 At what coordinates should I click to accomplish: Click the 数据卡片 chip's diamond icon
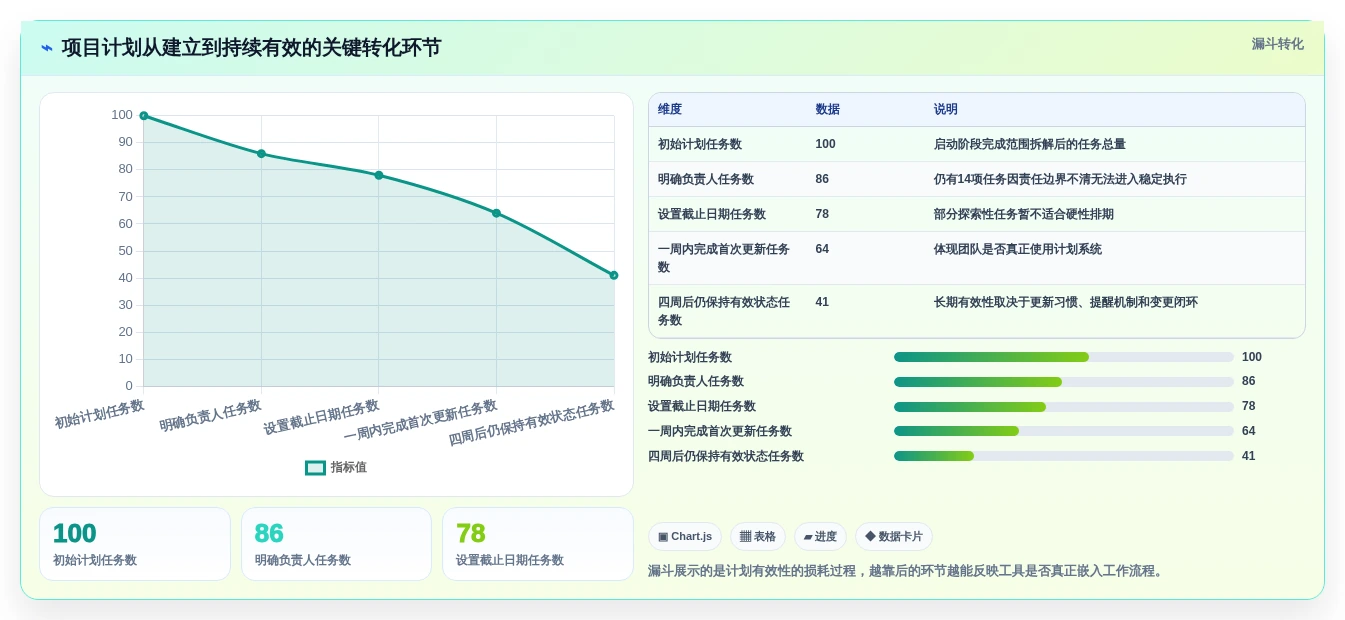pos(870,537)
